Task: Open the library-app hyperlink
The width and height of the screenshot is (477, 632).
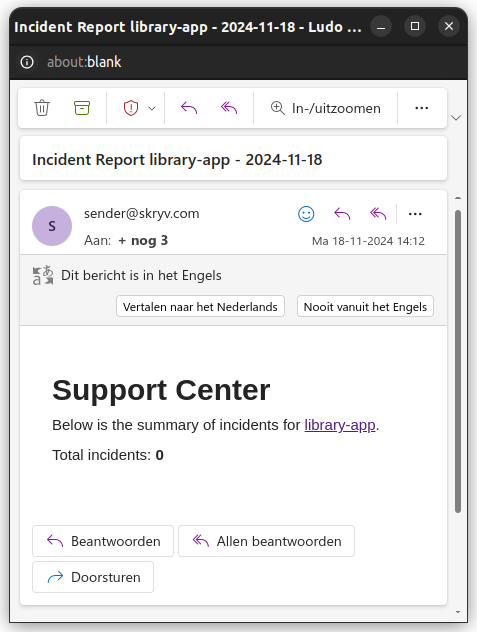Action: (x=340, y=425)
